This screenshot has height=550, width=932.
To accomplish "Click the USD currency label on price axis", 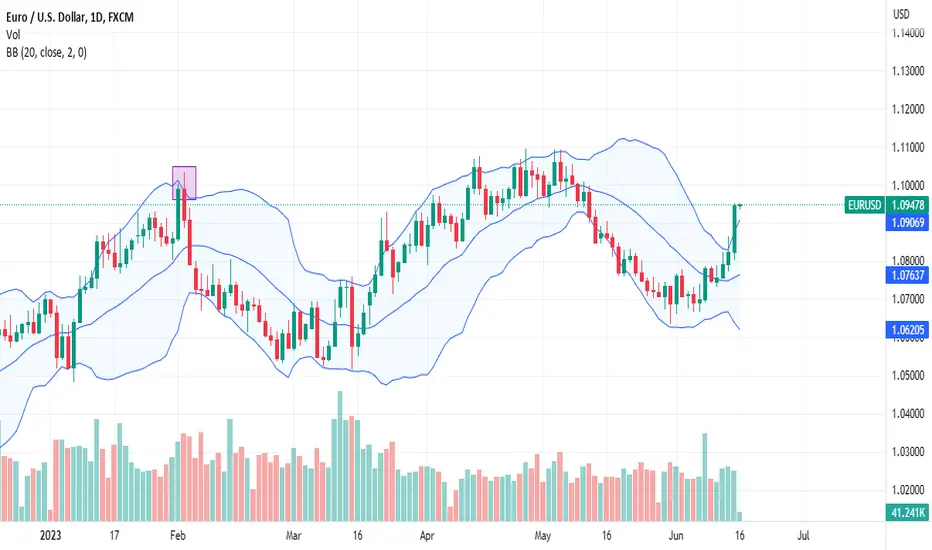I will pyautogui.click(x=901, y=14).
